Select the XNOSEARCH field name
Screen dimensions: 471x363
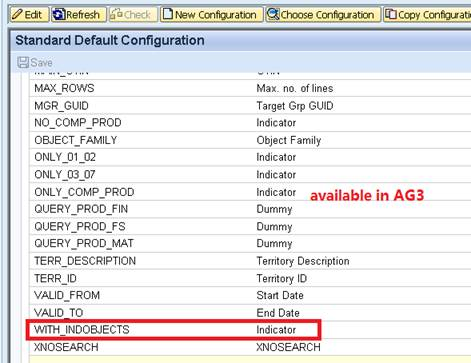[x=66, y=347]
